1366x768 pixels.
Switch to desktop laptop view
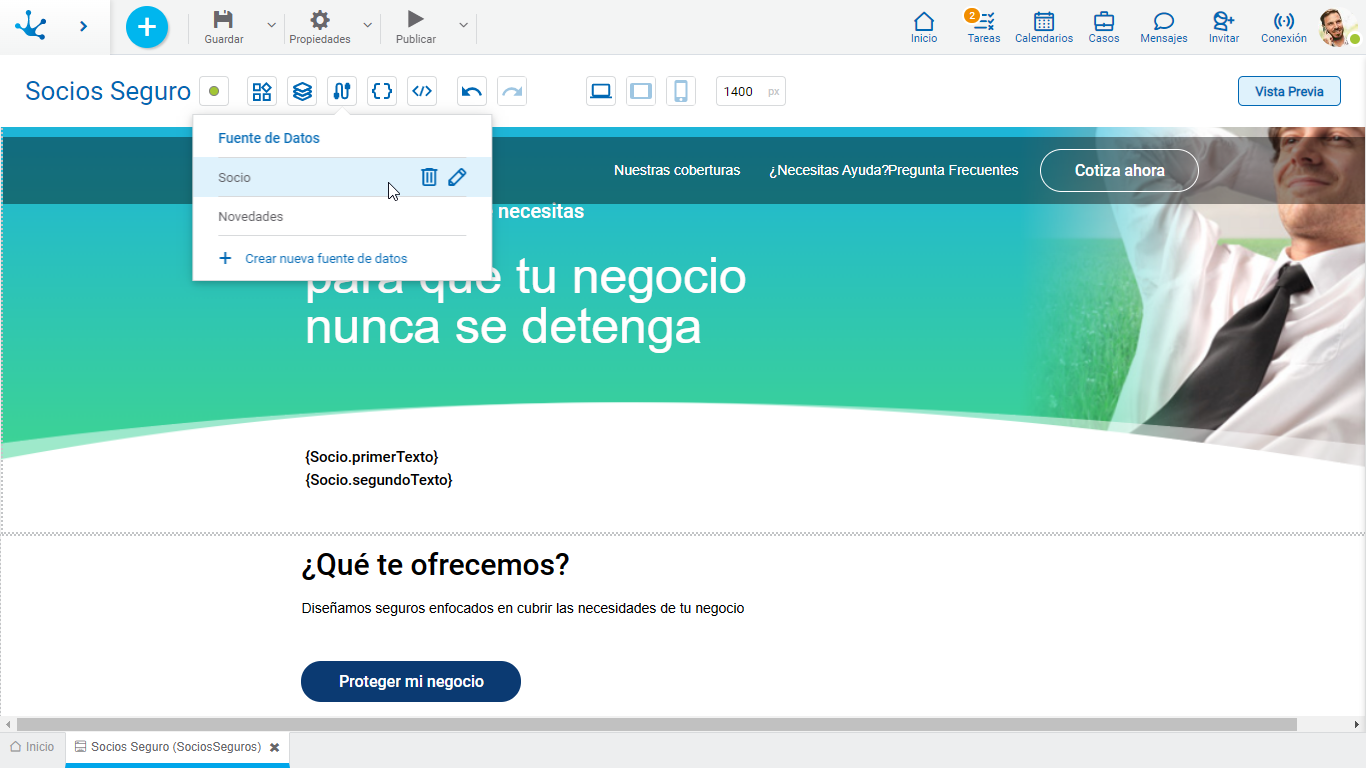pos(601,91)
